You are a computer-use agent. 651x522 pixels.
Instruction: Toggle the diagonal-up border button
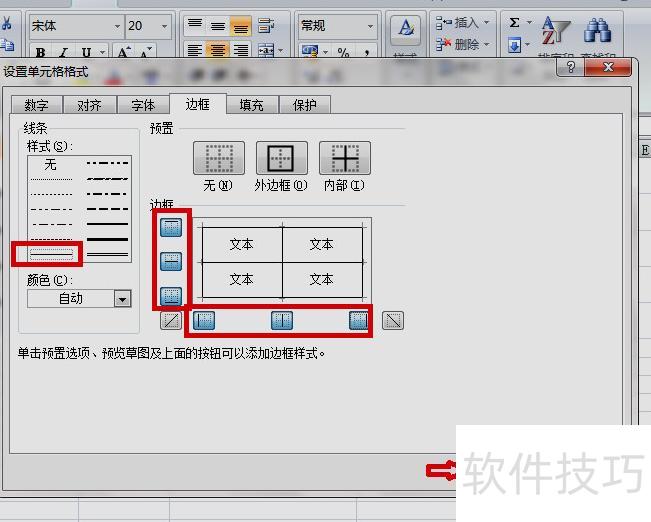171,321
